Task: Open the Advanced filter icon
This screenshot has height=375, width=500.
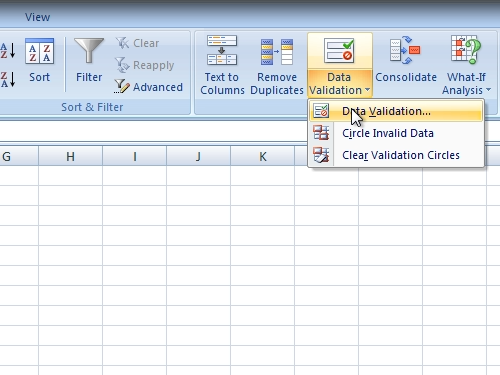Action: [x=121, y=86]
